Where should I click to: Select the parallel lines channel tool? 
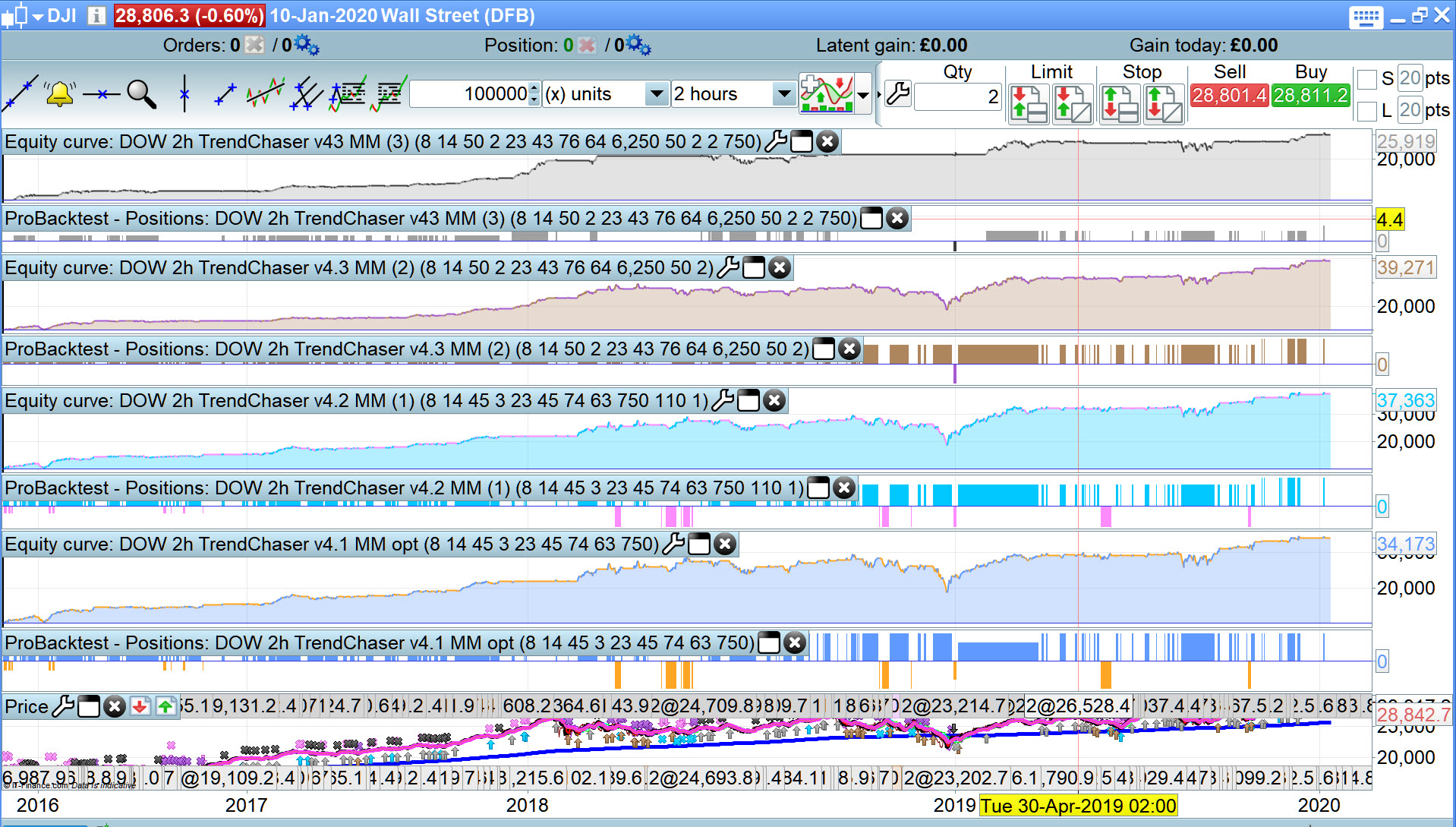click(306, 93)
